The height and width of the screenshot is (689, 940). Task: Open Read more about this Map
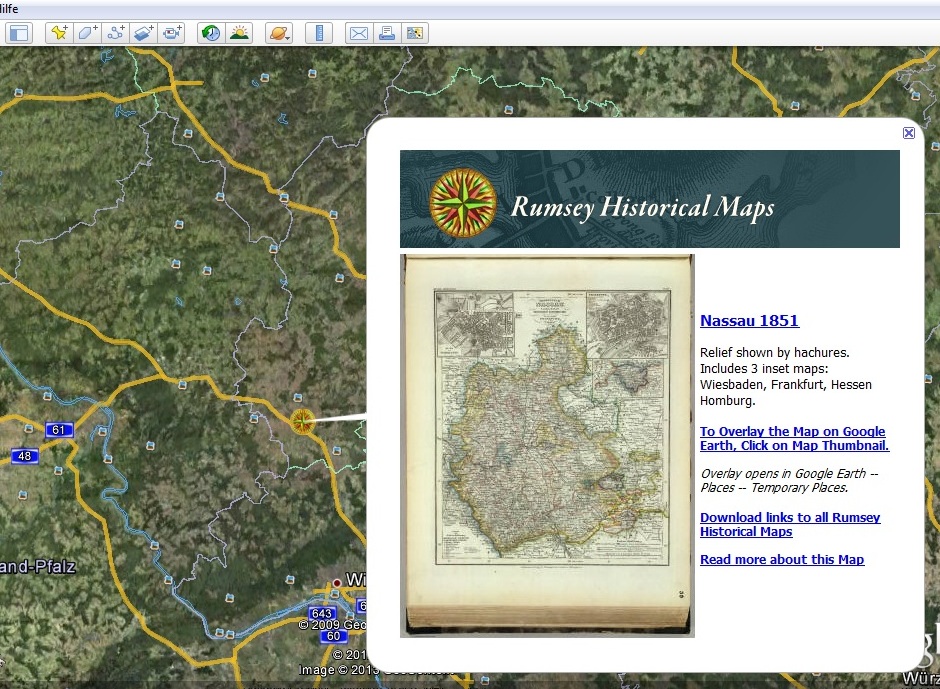click(782, 559)
